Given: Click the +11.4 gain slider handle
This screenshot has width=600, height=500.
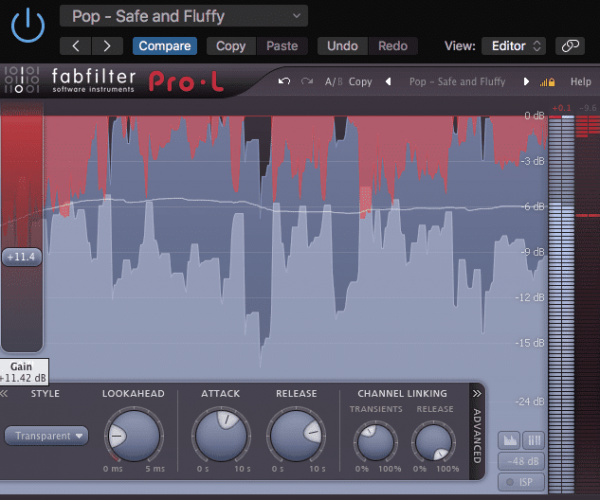Looking at the screenshot, I should tap(21, 257).
